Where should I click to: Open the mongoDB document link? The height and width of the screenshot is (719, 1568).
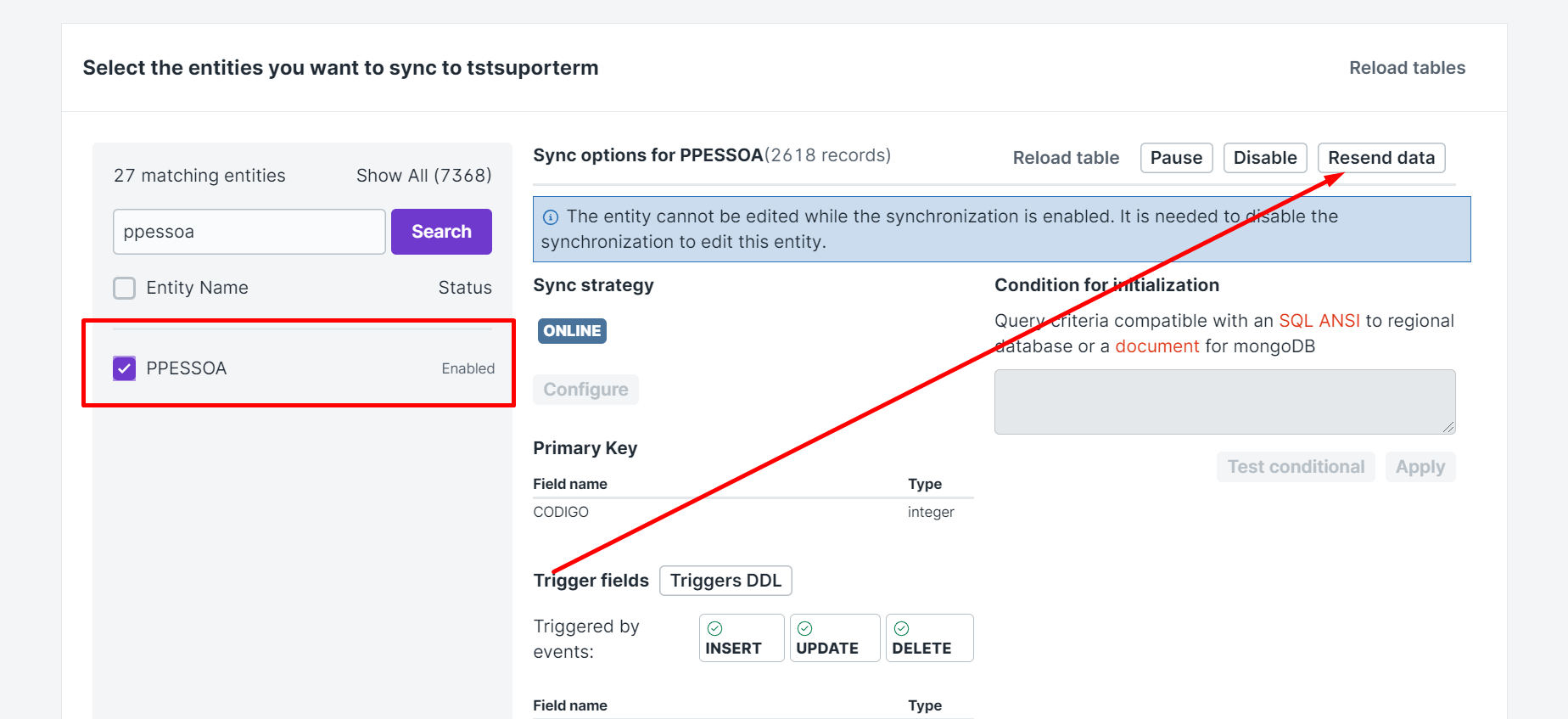coord(1156,346)
